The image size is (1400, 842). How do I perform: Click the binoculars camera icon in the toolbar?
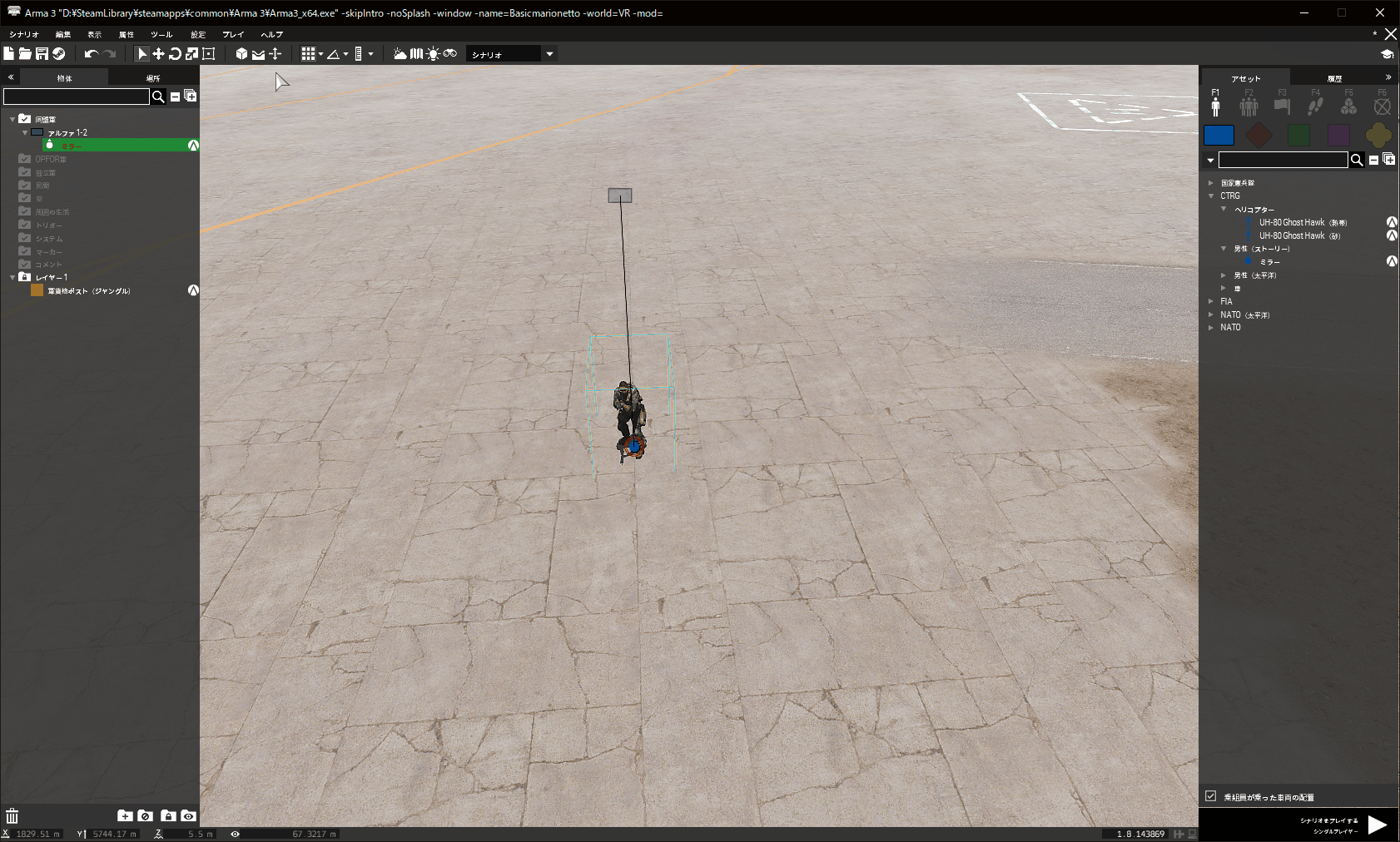click(x=450, y=53)
